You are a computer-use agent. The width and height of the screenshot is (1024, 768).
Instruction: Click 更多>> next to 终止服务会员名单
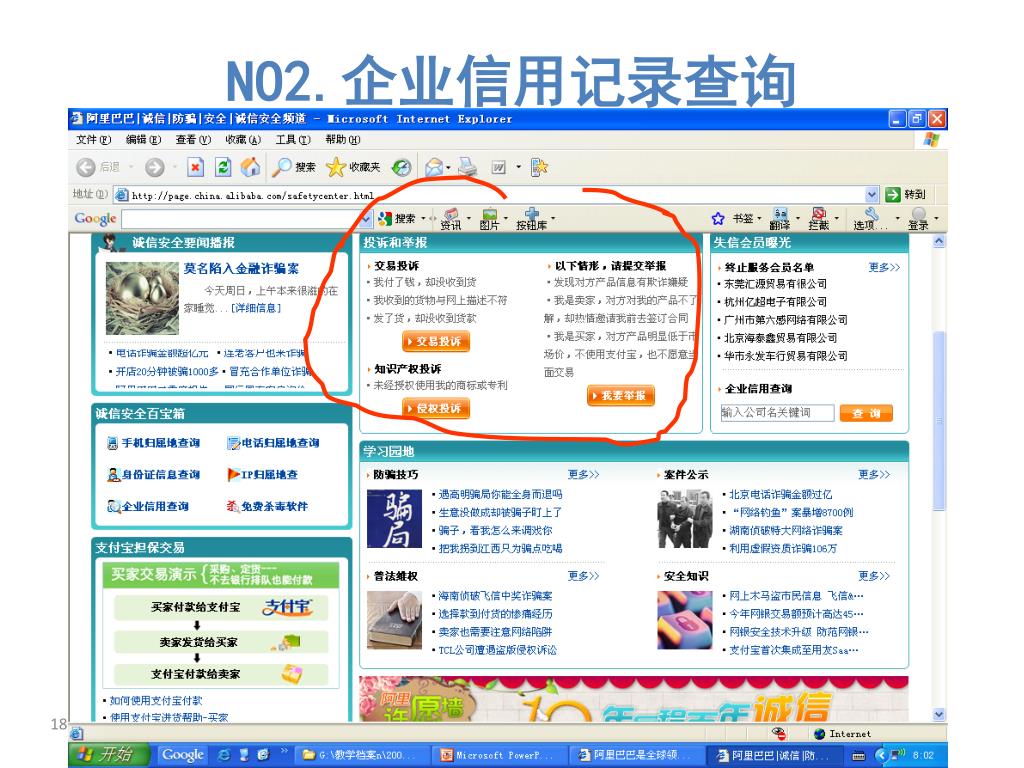tap(884, 267)
